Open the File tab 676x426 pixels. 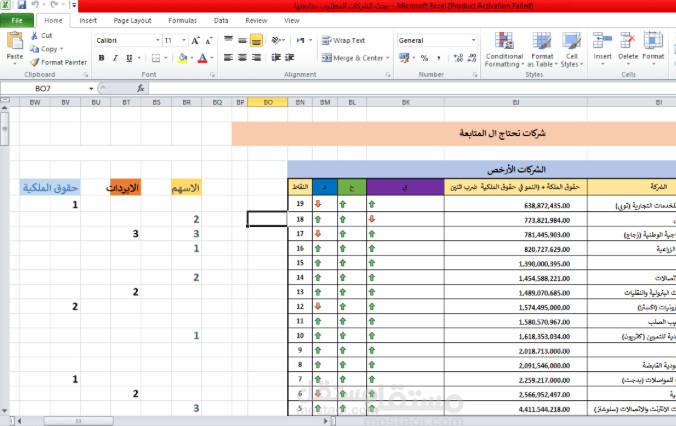click(17, 20)
